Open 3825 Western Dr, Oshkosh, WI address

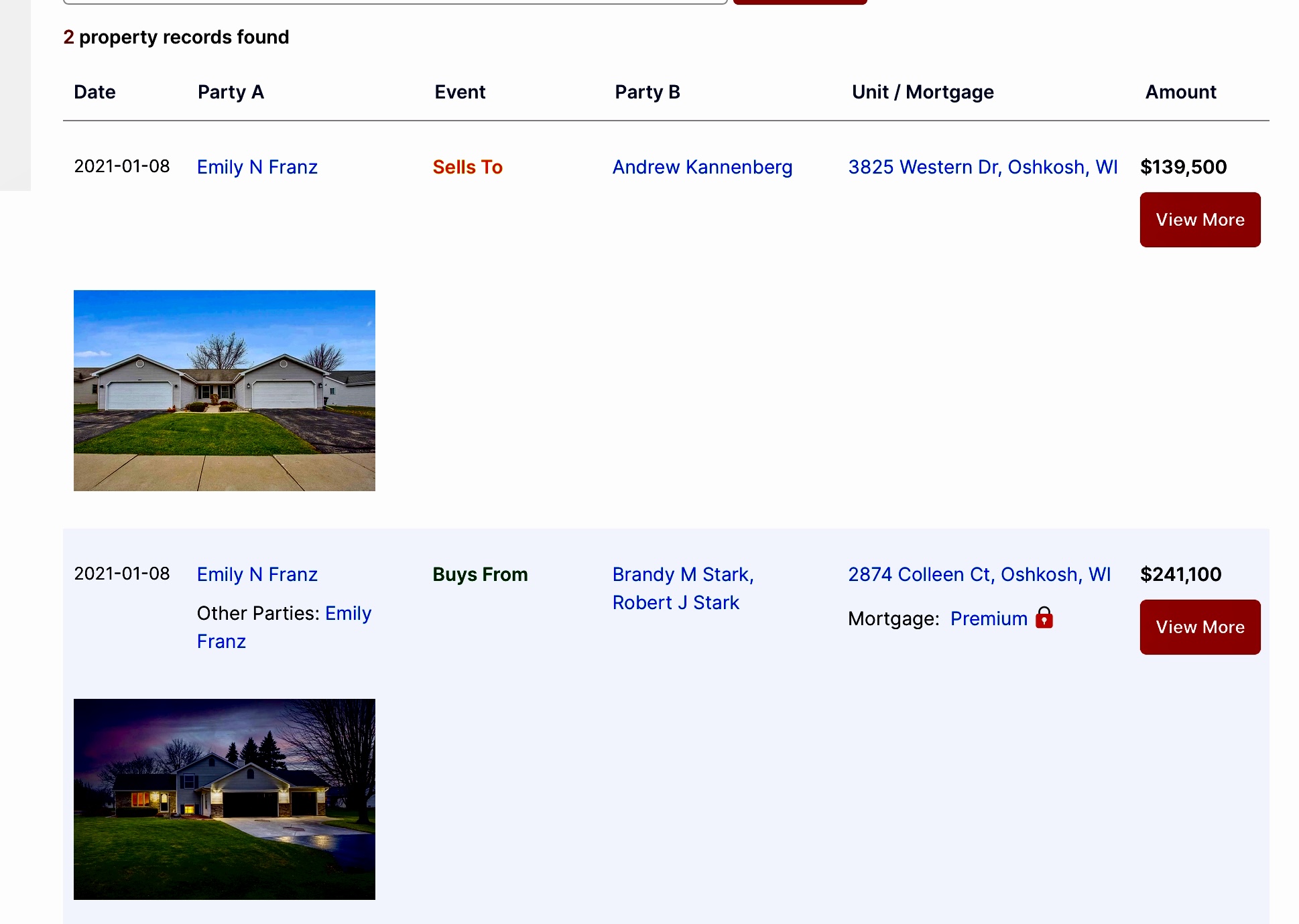coord(983,167)
